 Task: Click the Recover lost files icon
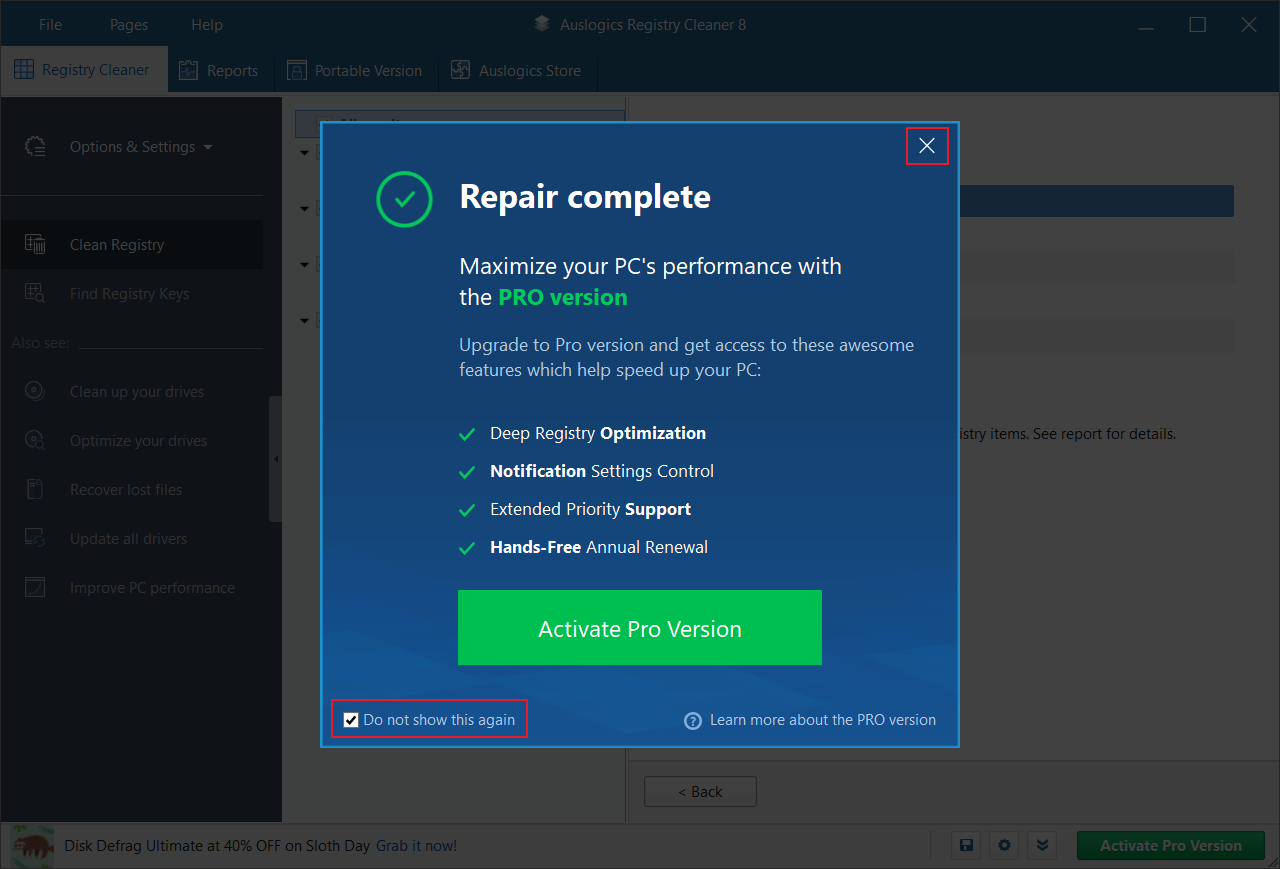pos(35,490)
